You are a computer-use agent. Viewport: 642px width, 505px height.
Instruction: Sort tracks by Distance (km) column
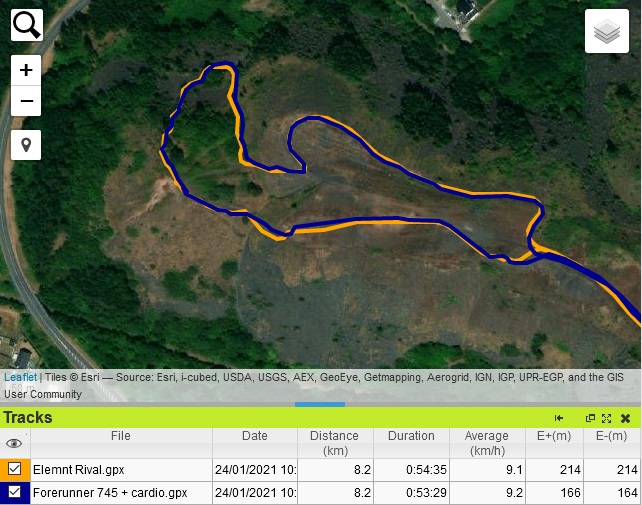(x=334, y=442)
